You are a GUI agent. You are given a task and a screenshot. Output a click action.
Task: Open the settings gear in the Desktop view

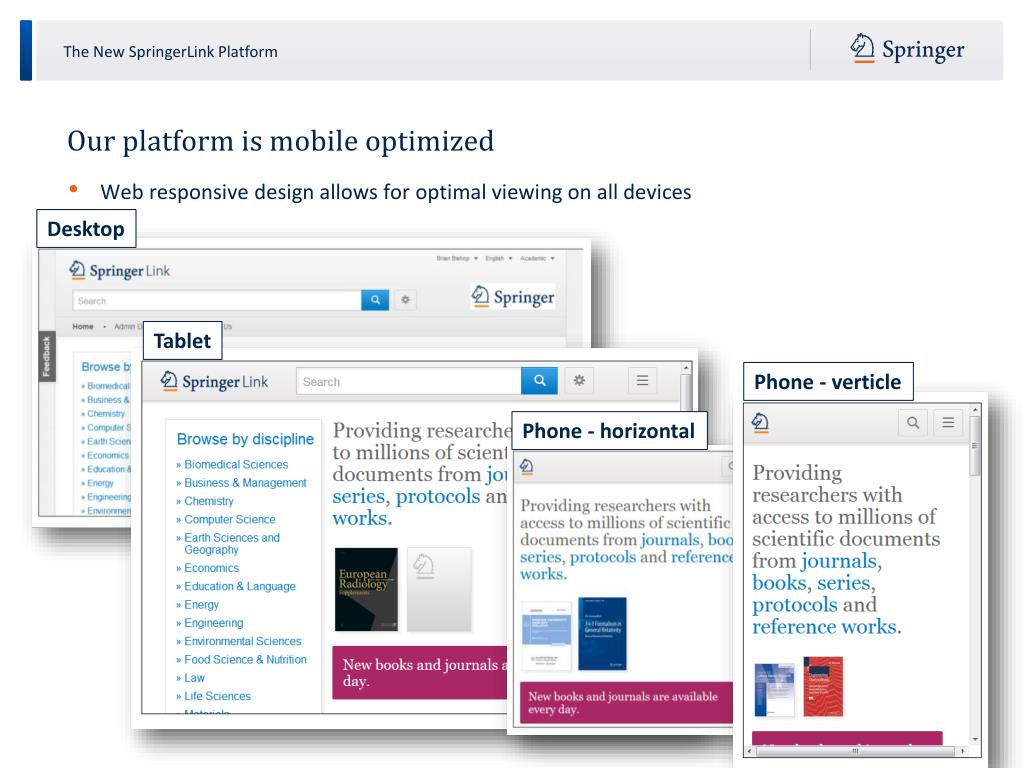406,300
